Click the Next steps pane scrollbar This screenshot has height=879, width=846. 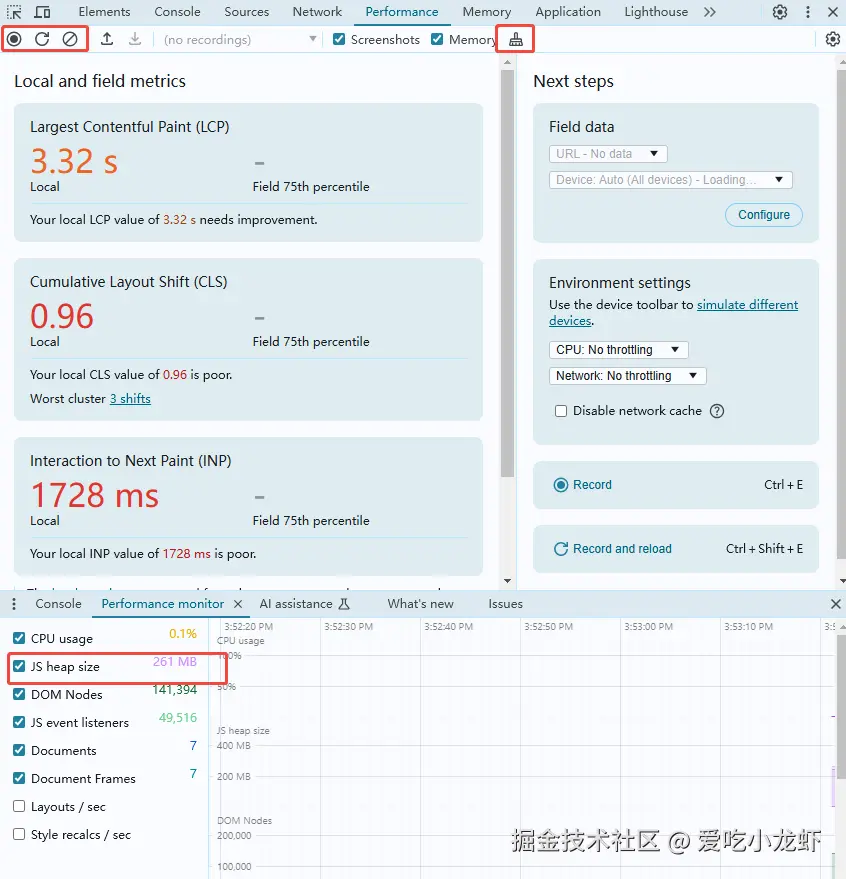842,314
